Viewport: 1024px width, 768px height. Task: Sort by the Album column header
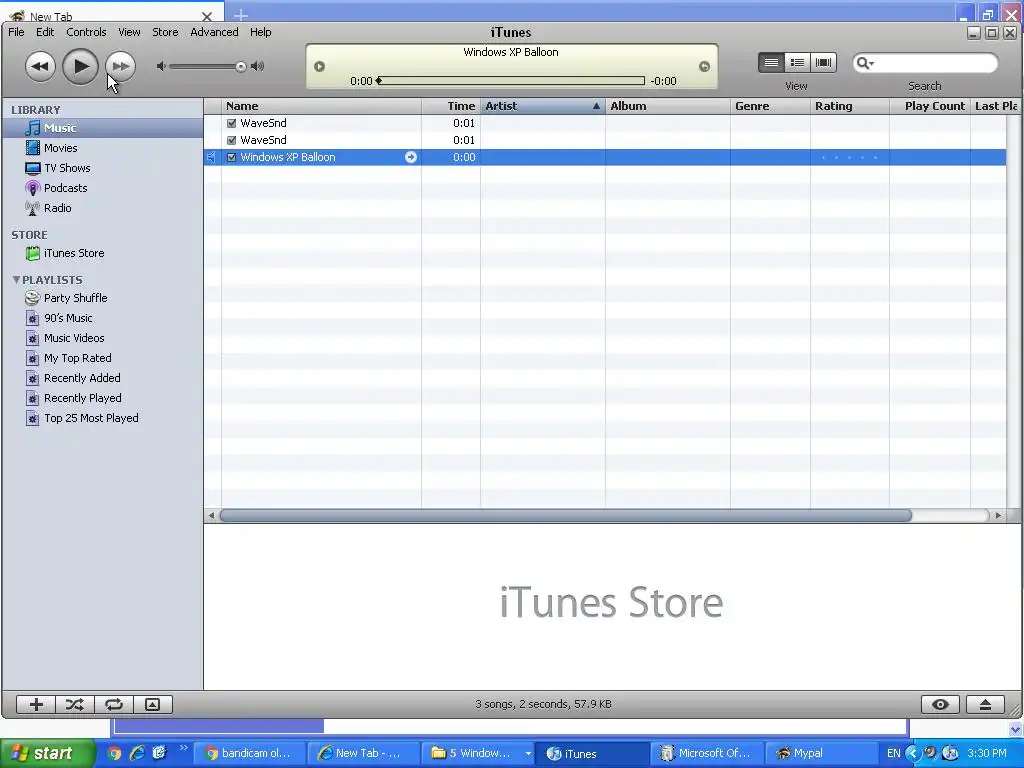click(x=667, y=106)
